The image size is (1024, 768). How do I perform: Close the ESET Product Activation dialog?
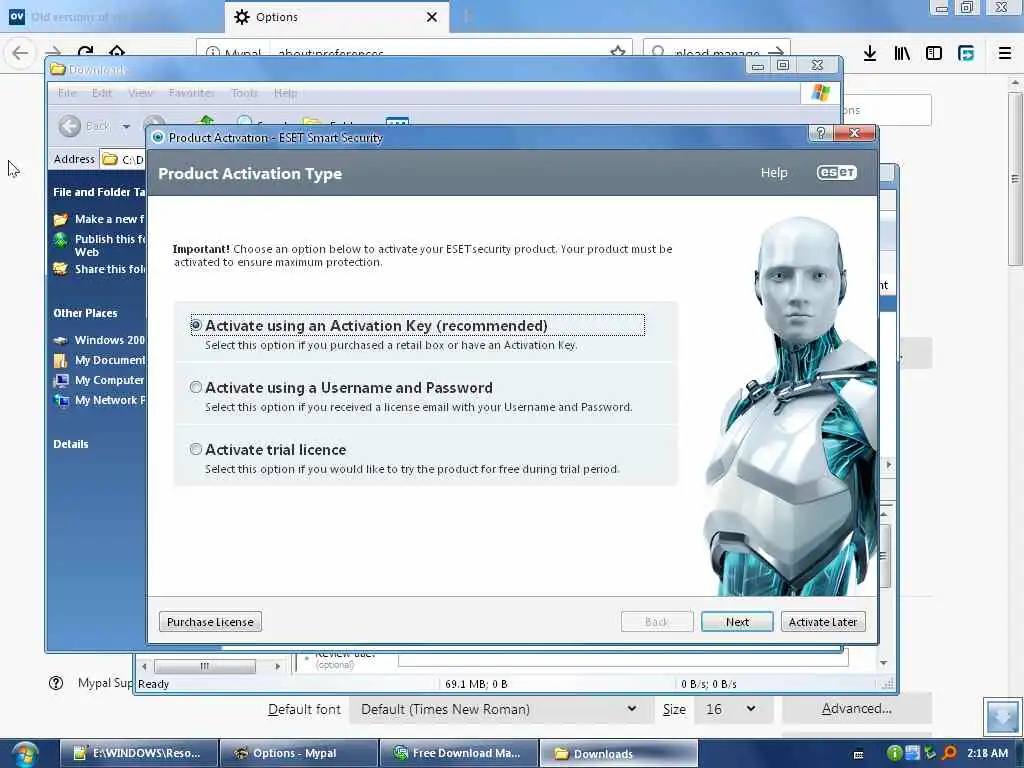854,133
